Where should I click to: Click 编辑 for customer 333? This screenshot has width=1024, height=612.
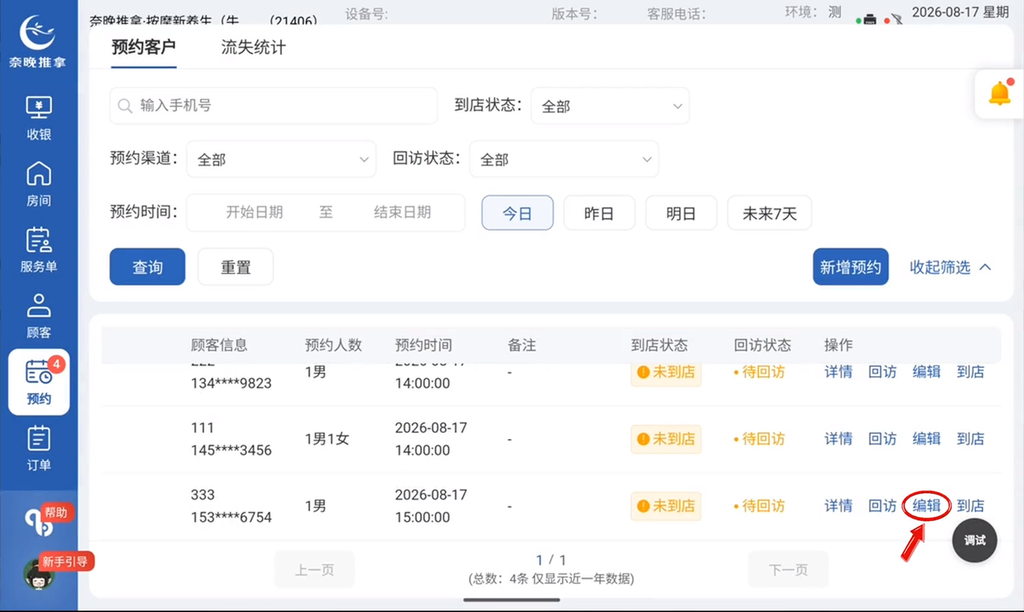[x=926, y=506]
